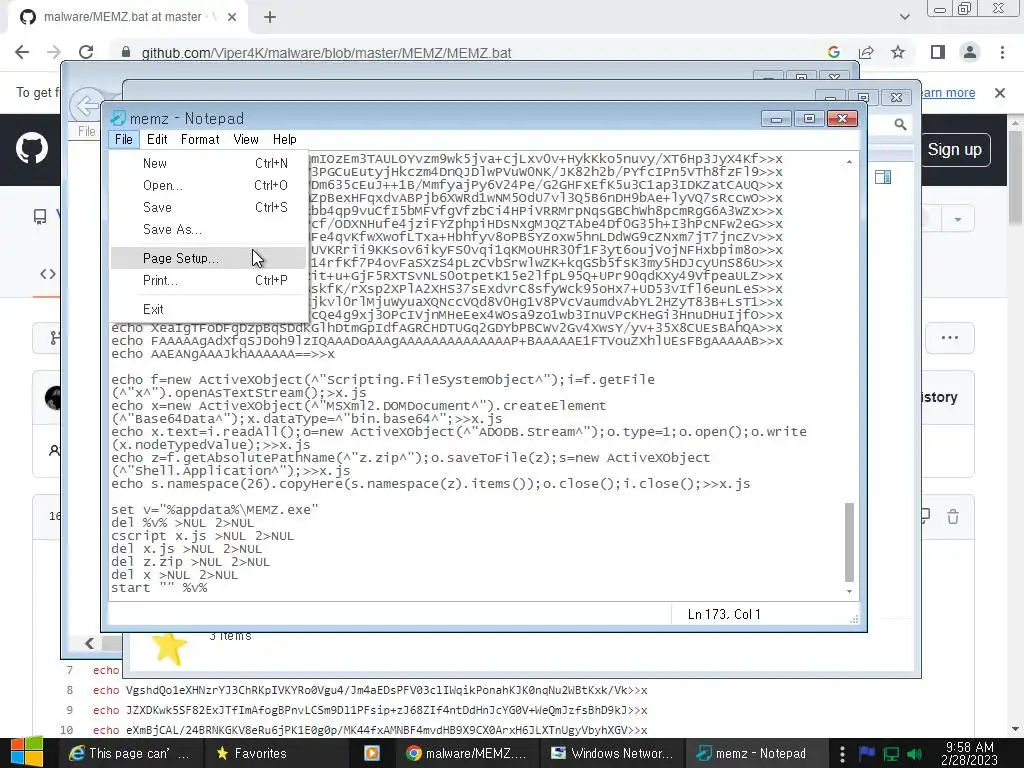
Task: Open the View menu in Notepad
Action: tap(246, 139)
